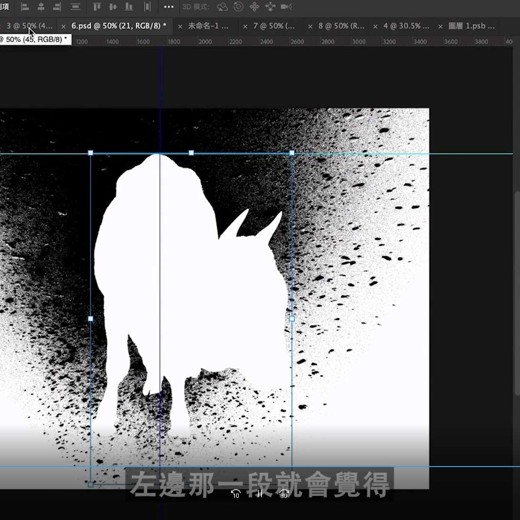
Task: Align vertical centers of layers
Action: click(113, 7)
